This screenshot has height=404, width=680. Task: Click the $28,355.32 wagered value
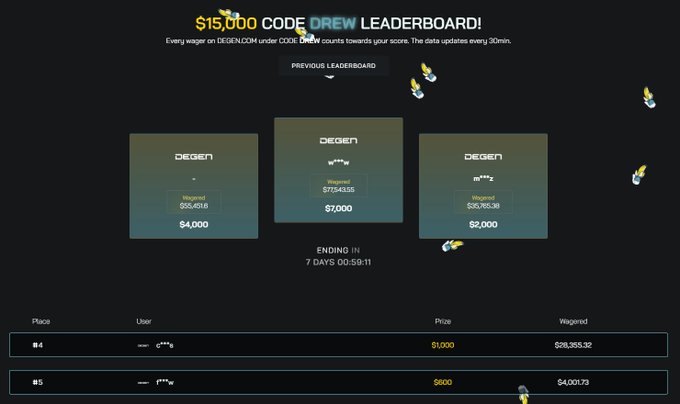[x=573, y=345]
